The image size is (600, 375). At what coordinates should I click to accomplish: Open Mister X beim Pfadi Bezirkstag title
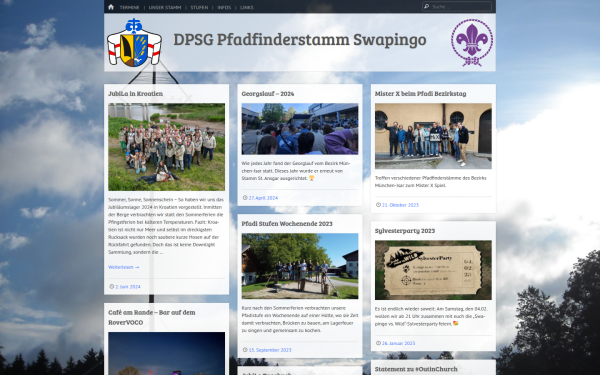(421, 93)
